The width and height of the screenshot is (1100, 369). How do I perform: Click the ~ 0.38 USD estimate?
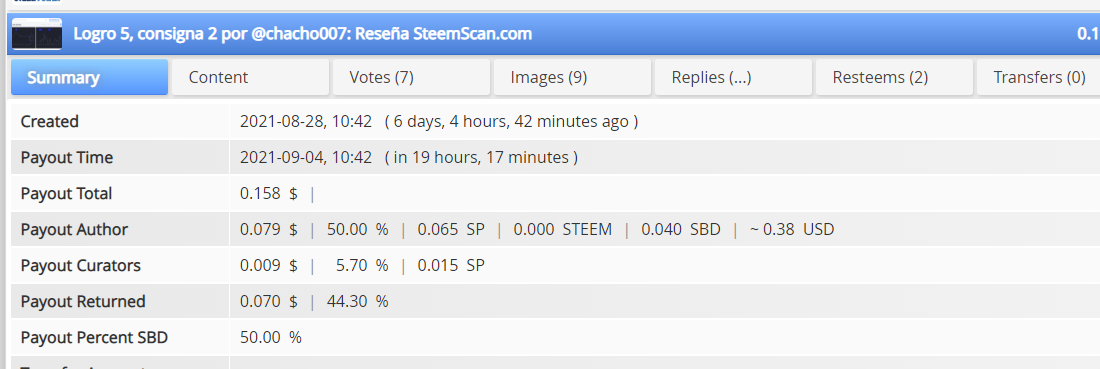[792, 229]
